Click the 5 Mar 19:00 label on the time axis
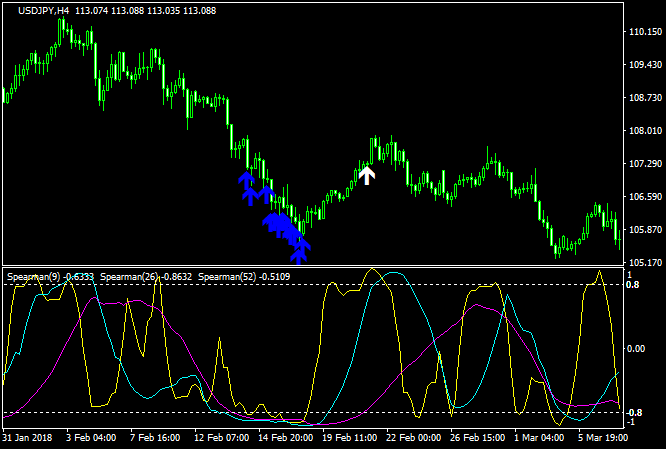 pyautogui.click(x=603, y=438)
